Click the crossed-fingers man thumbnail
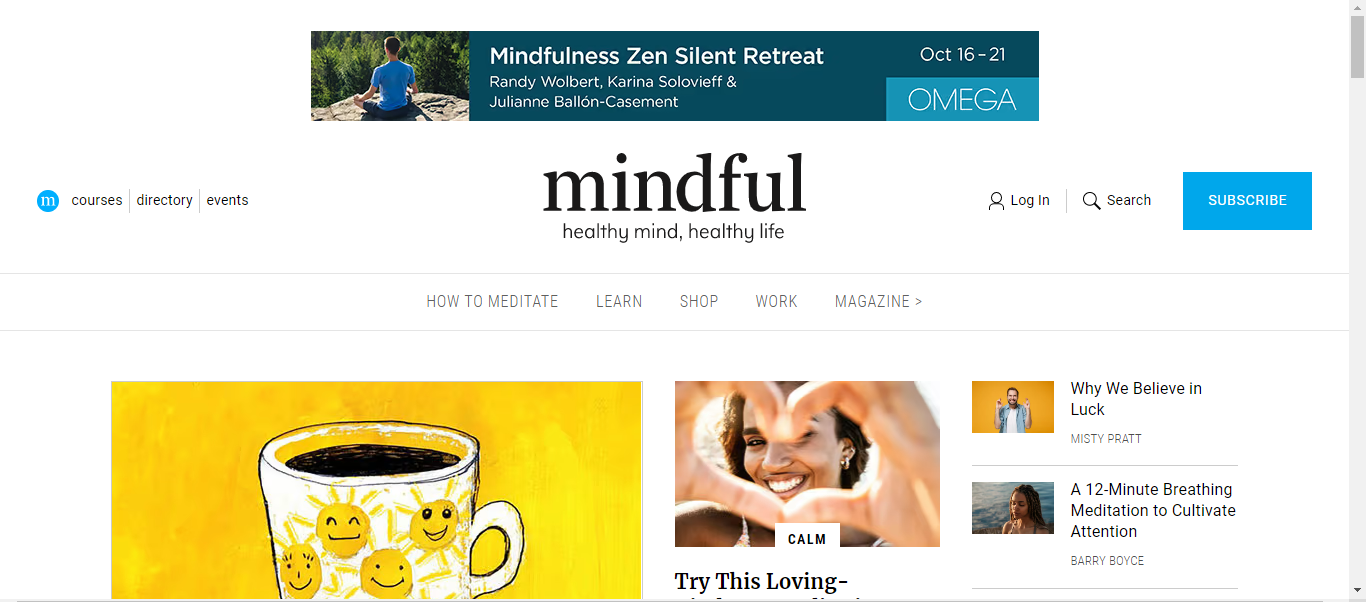The image size is (1366, 602). (x=1013, y=407)
